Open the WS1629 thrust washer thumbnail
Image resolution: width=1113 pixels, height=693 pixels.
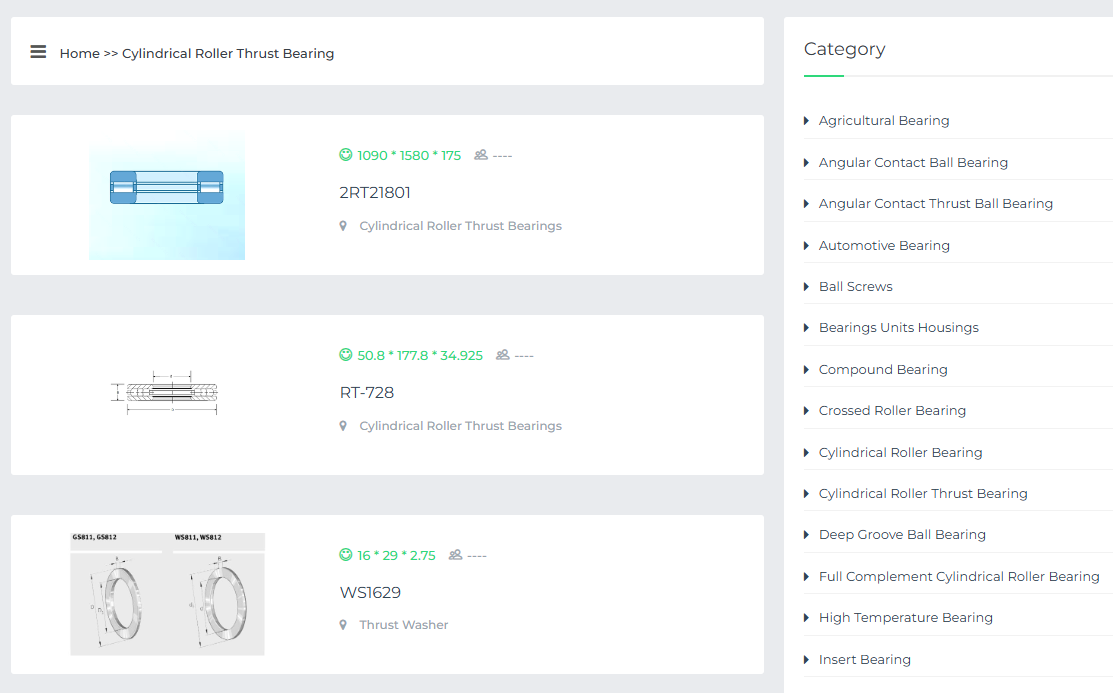[167, 594]
